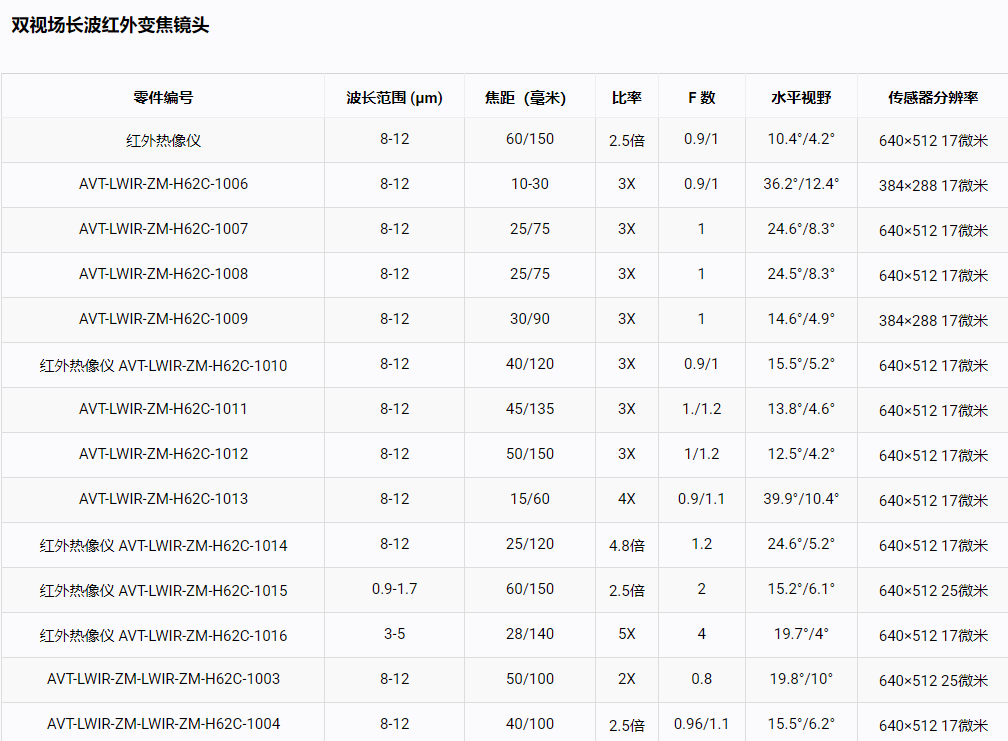Screen dimensions: 1008x741
Task: Select part number AVT-LWIR-ZM-H62C-1011
Action: (x=163, y=409)
